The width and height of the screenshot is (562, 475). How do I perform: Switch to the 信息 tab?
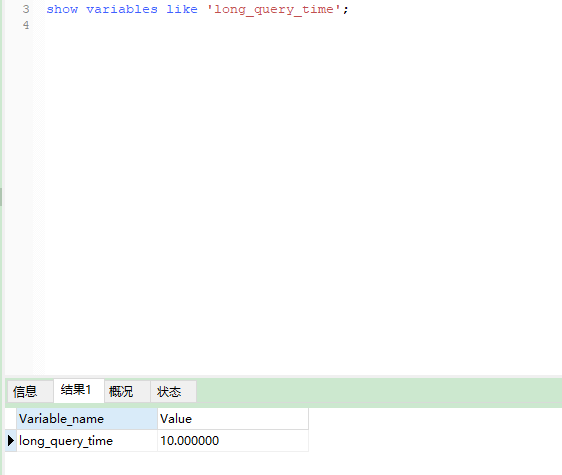tap(30, 391)
